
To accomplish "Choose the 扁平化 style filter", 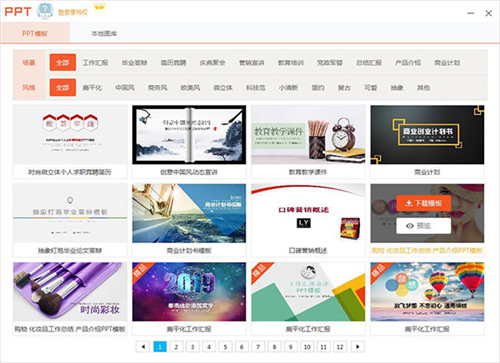I will 92,88.
